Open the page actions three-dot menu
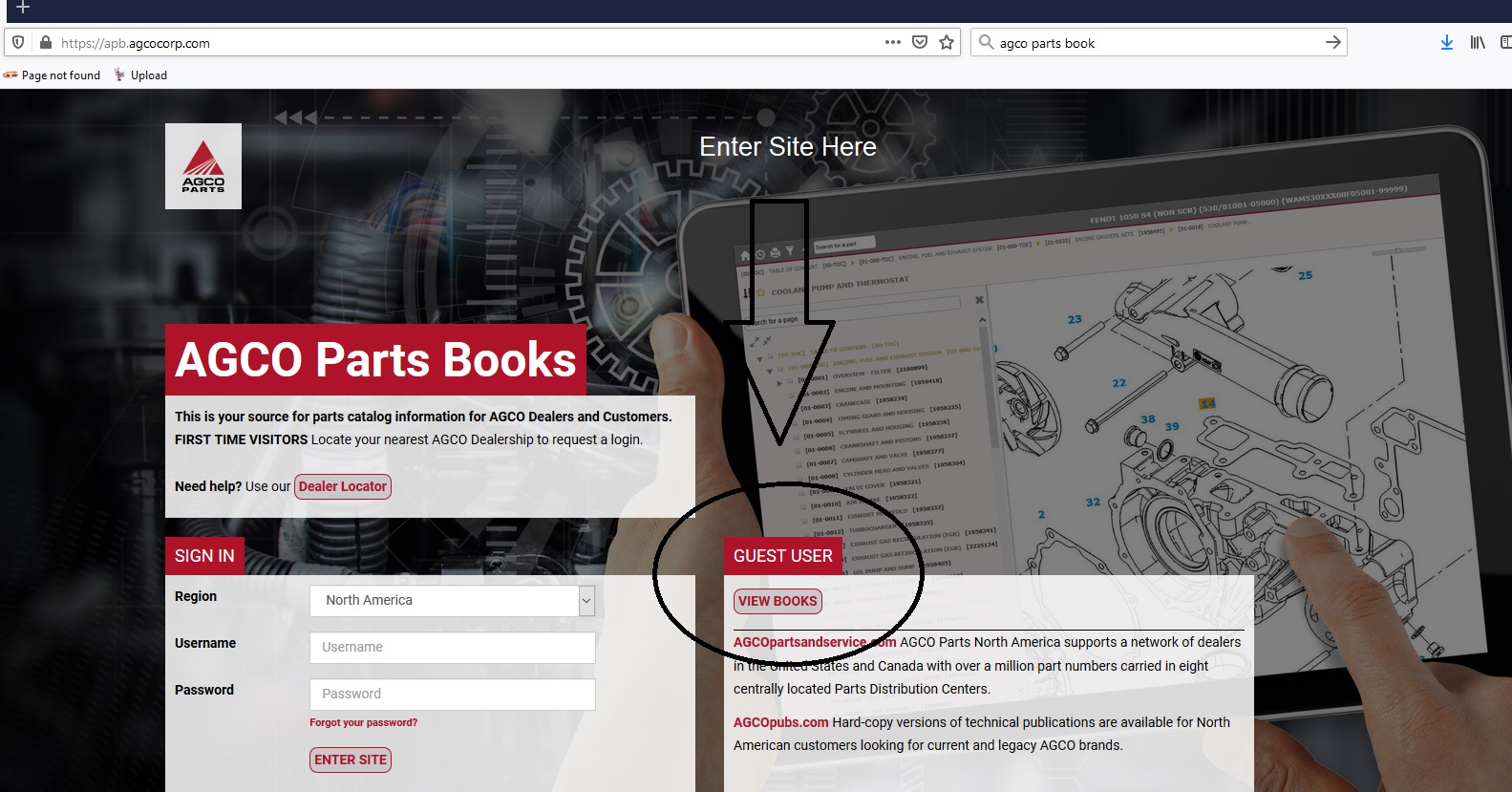The image size is (1512, 792). [892, 42]
